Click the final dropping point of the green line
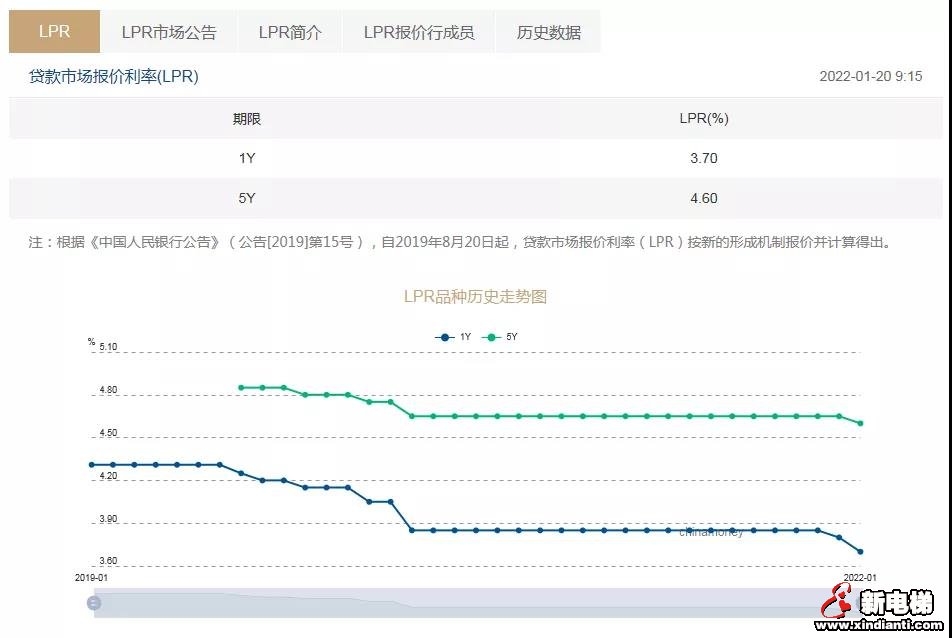Image resolution: width=952 pixels, height=638 pixels. click(861, 423)
